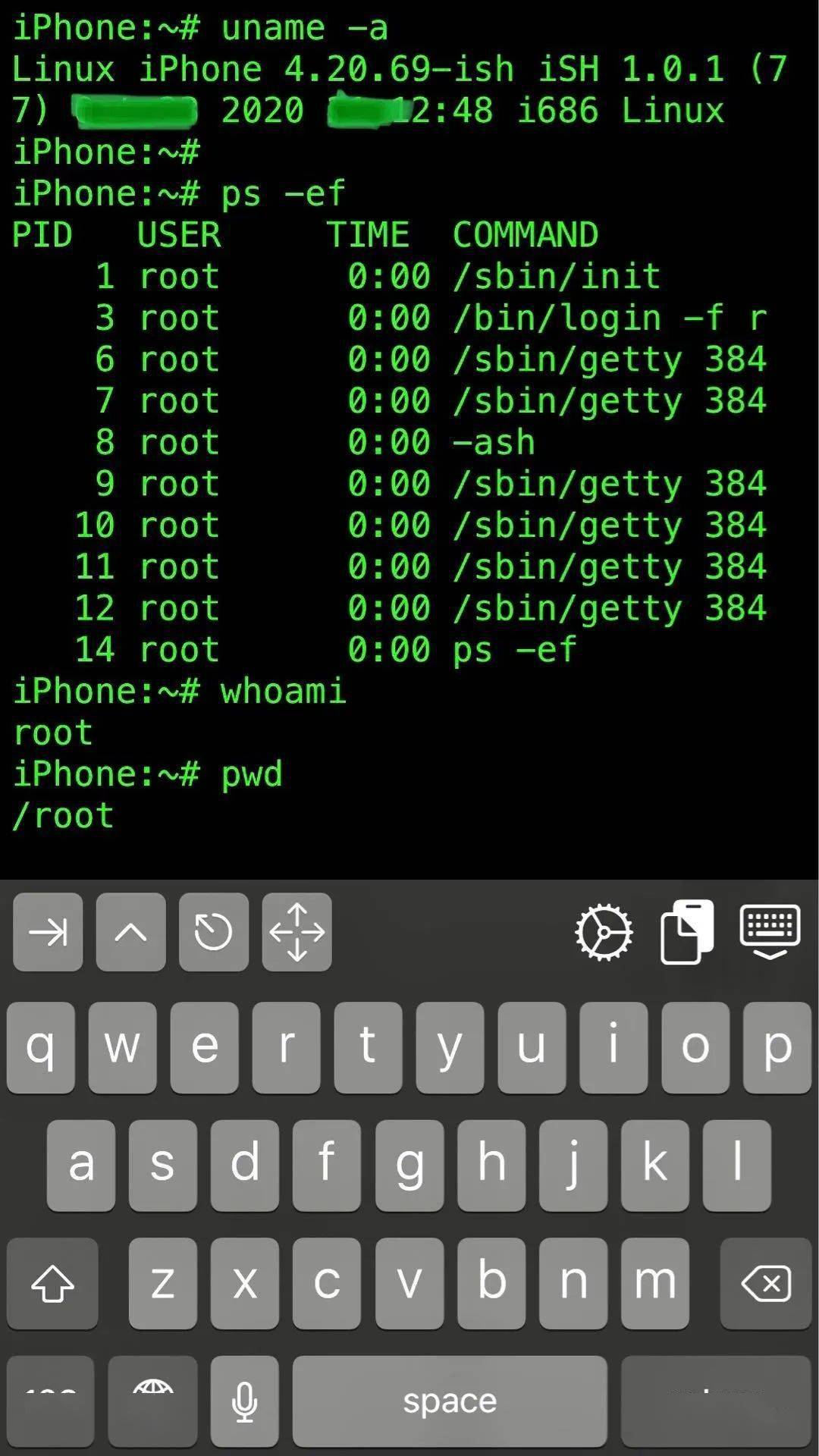Tap the return key
The image size is (819, 1456).
(x=716, y=1401)
